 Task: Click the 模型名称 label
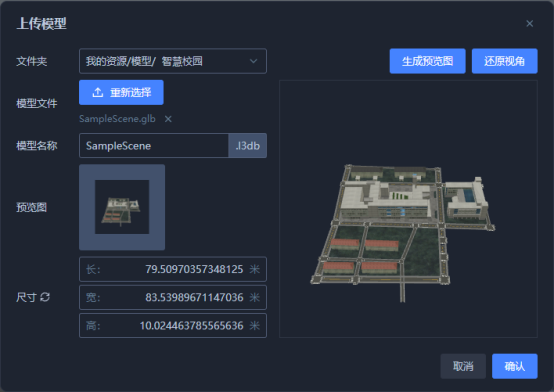(x=37, y=146)
